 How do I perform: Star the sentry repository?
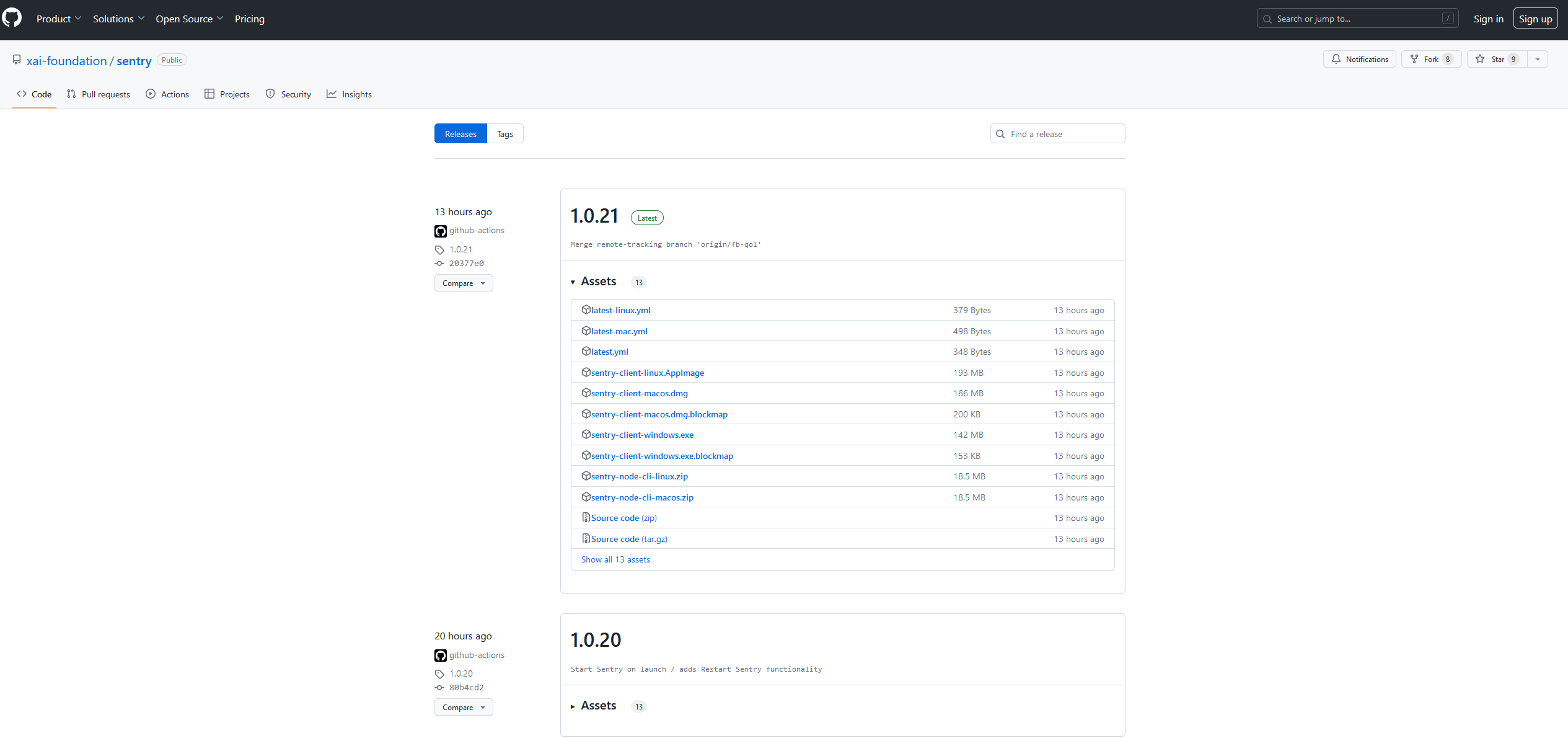tap(1498, 59)
